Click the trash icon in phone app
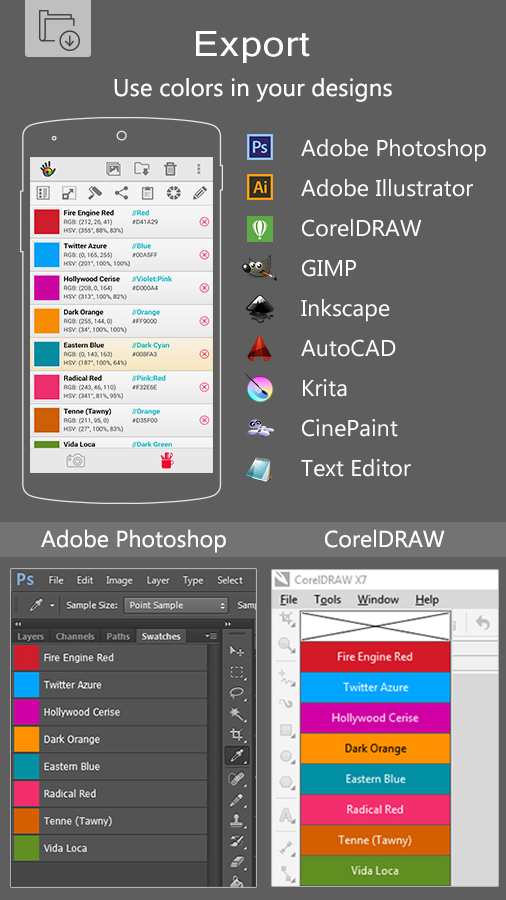Image resolution: width=506 pixels, height=900 pixels. click(x=170, y=169)
